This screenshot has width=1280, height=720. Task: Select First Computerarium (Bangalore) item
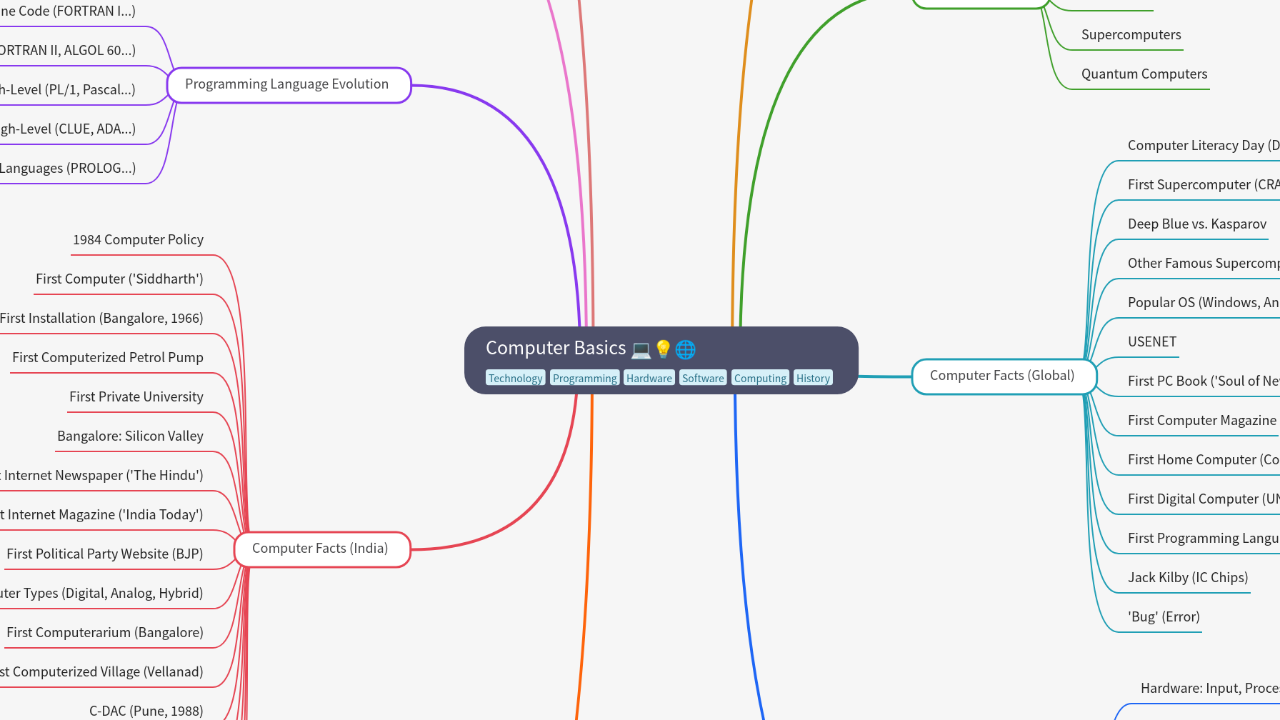point(104,633)
